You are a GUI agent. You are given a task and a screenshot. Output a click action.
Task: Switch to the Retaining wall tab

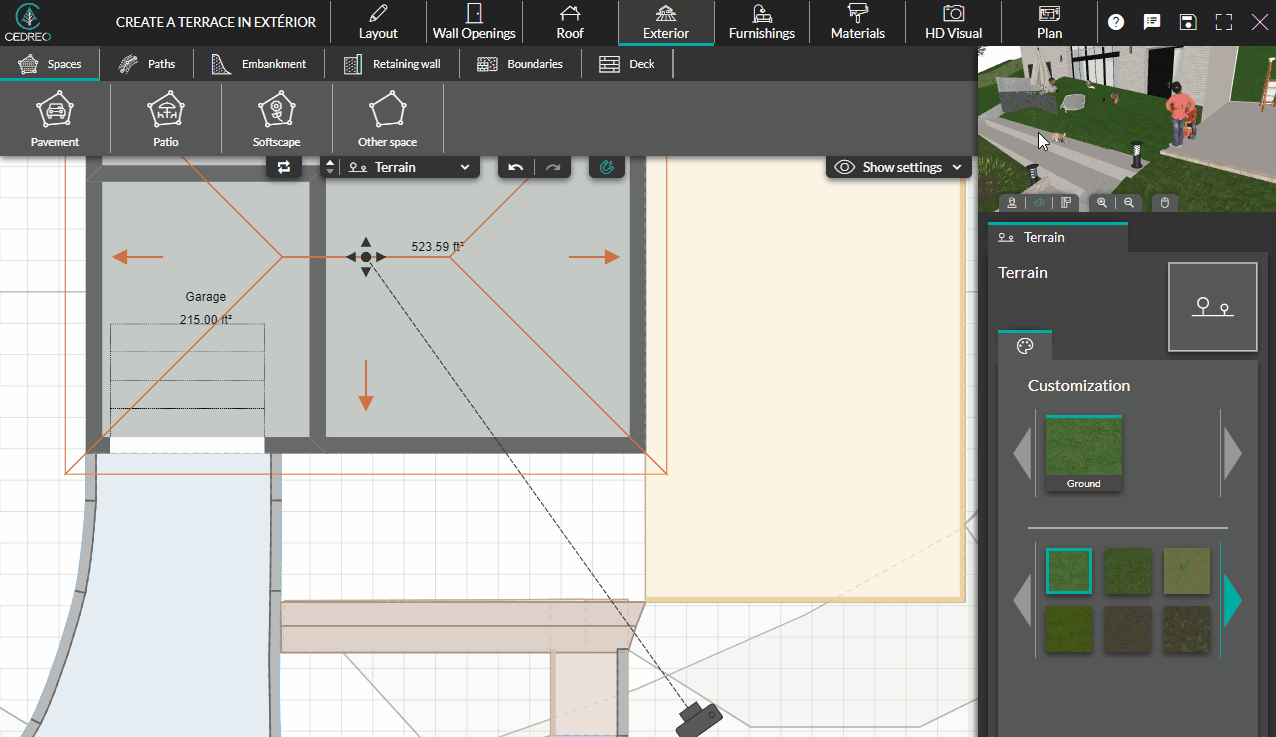[393, 64]
